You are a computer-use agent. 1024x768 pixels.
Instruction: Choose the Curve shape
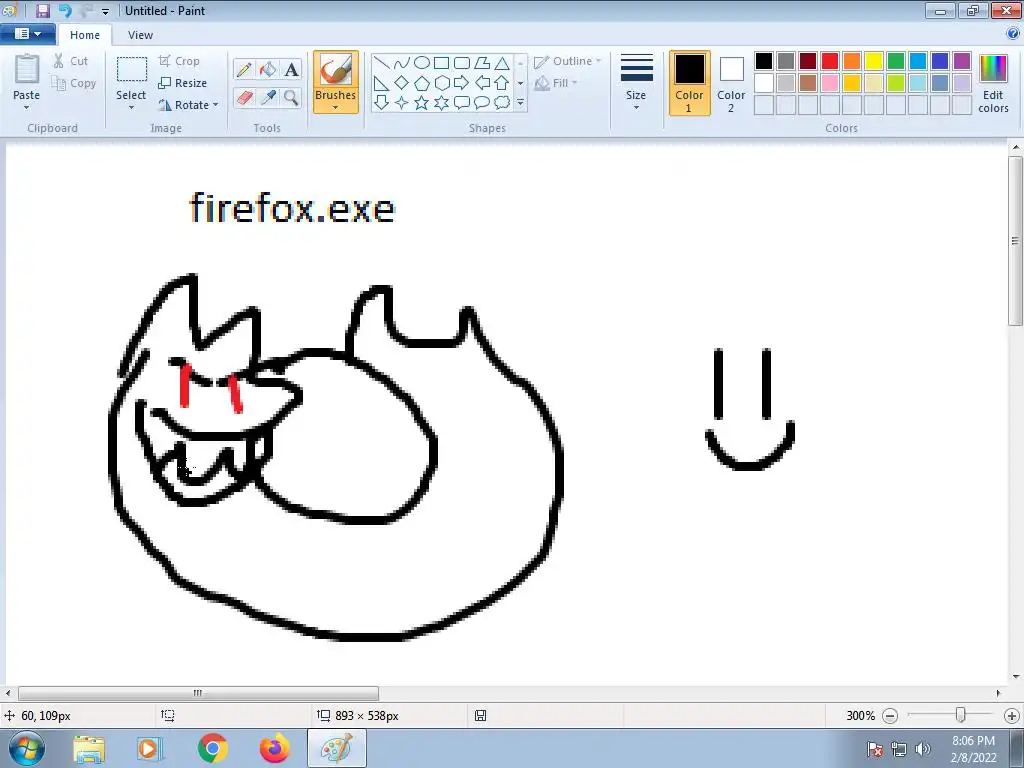pyautogui.click(x=402, y=63)
